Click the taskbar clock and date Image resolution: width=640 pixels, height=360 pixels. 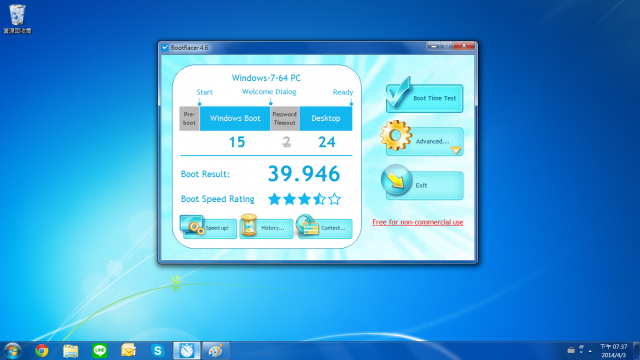click(x=613, y=351)
